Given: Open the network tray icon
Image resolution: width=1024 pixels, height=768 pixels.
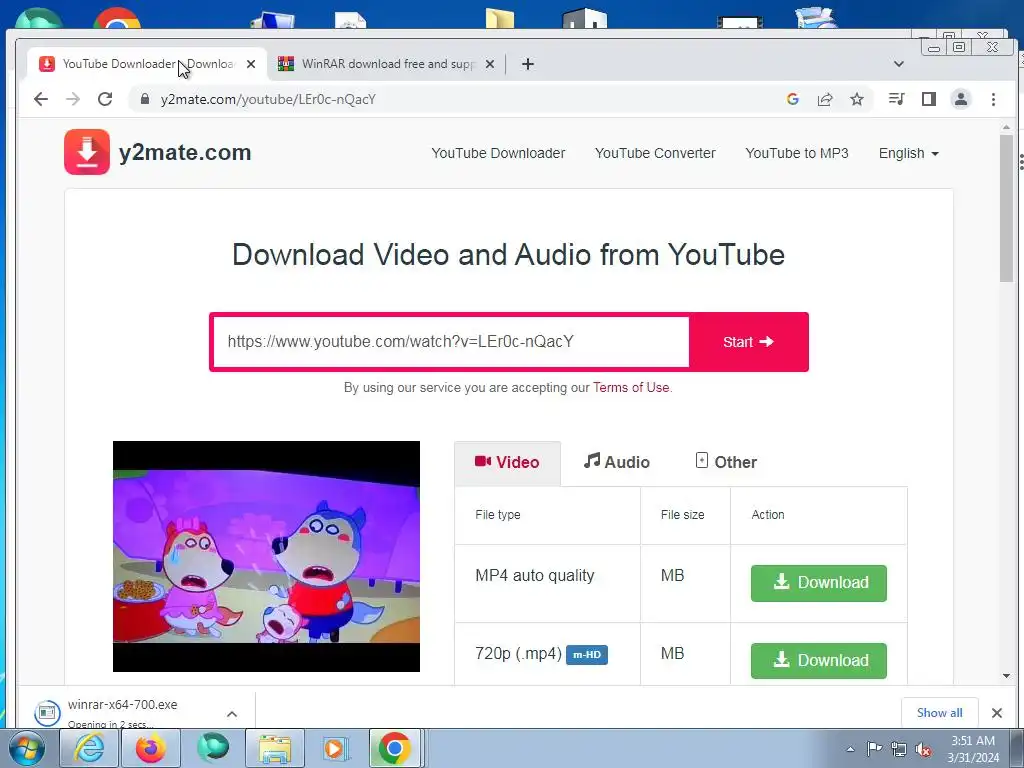Looking at the screenshot, I should tap(899, 749).
